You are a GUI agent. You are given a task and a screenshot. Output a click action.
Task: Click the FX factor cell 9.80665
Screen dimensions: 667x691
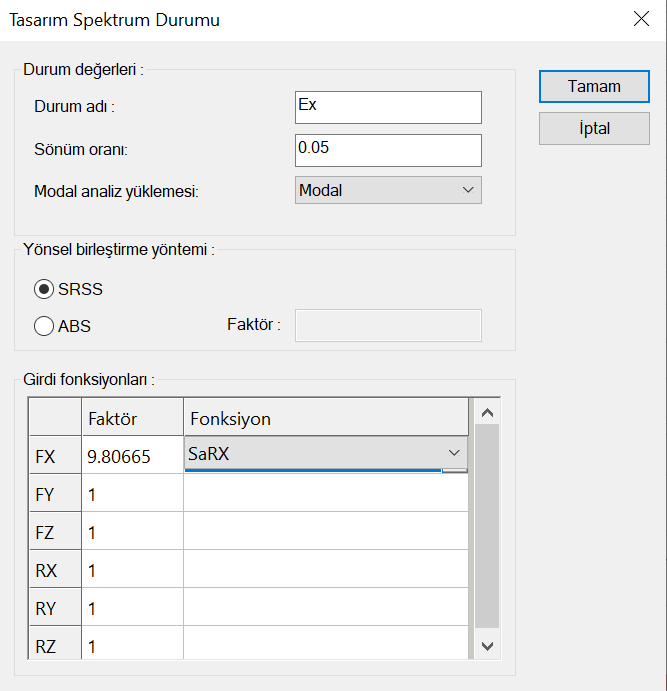tap(132, 456)
